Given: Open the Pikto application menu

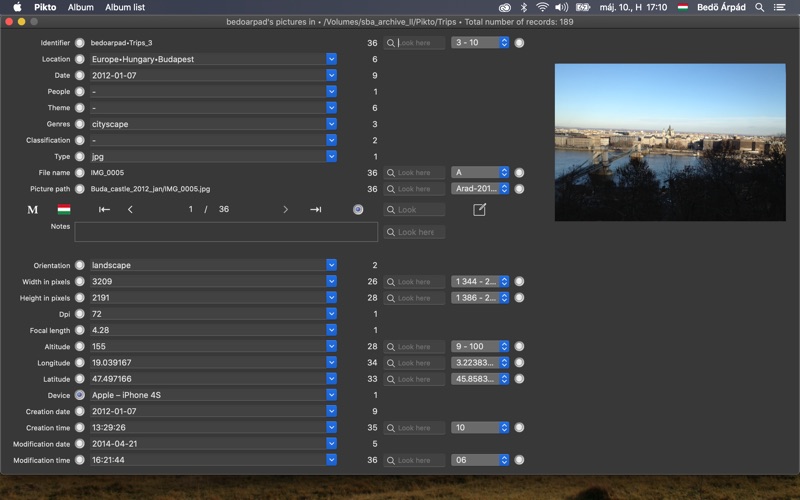Looking at the screenshot, I should click(45, 7).
